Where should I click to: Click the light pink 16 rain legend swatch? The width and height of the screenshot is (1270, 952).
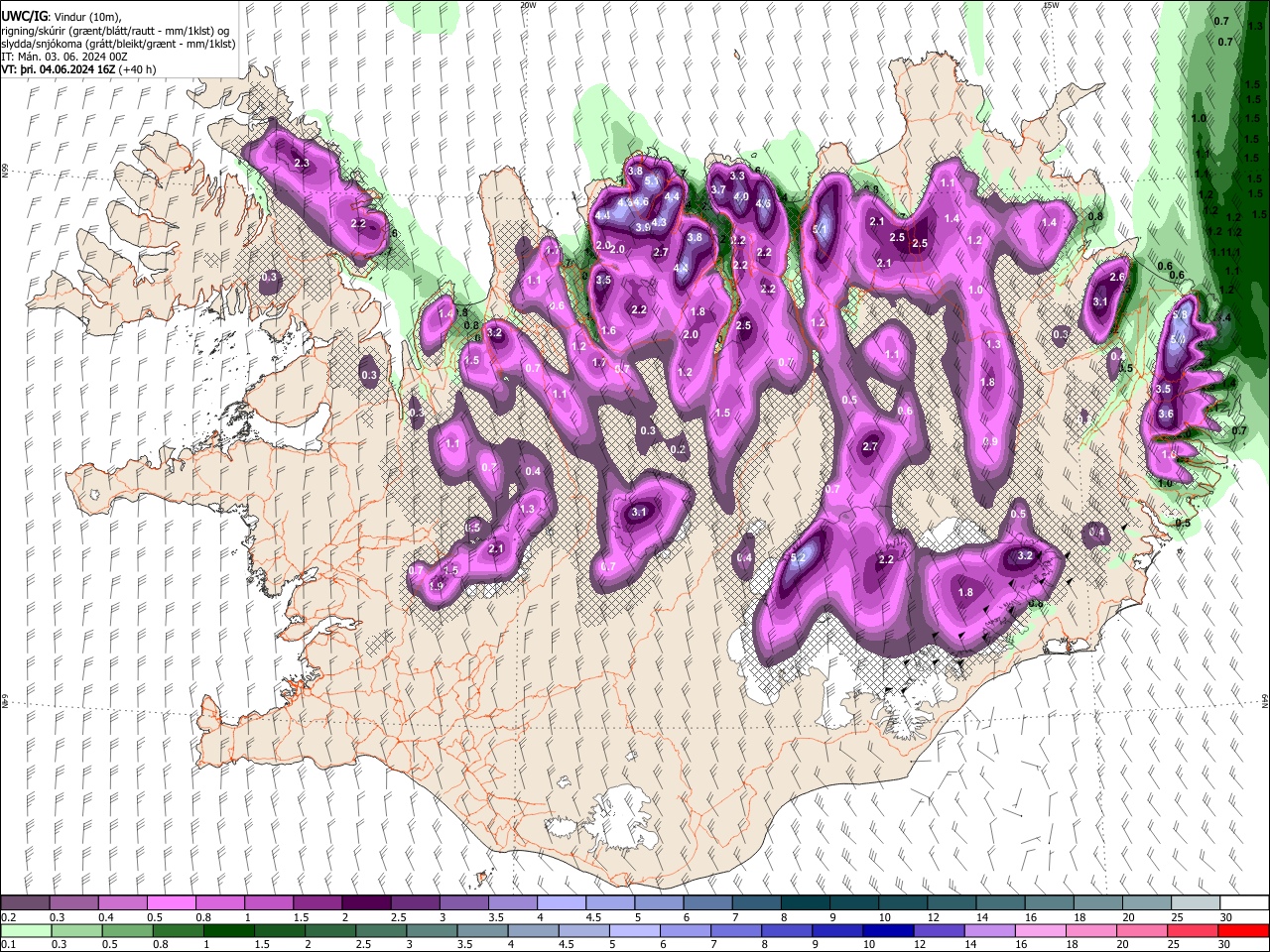point(1041,930)
